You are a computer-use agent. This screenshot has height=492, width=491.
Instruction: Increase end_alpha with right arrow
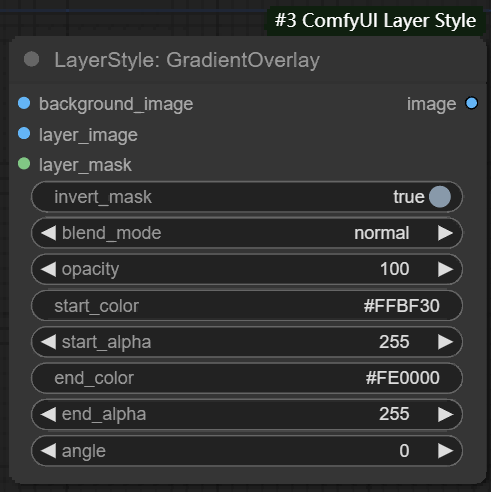click(445, 414)
